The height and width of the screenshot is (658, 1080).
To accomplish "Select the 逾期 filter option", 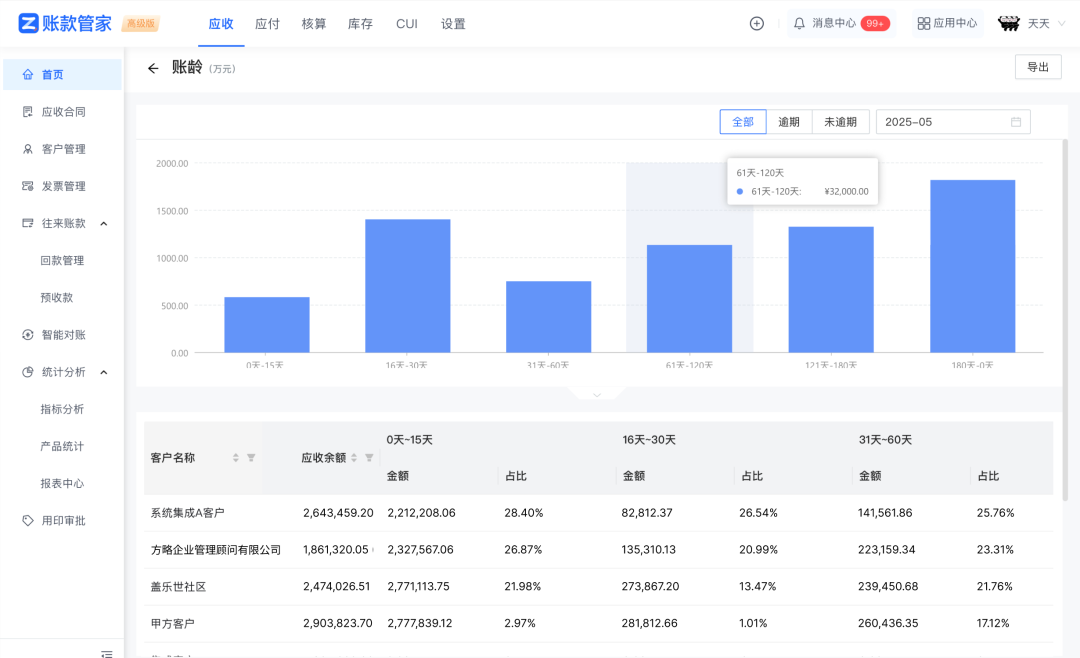I will coord(791,121).
